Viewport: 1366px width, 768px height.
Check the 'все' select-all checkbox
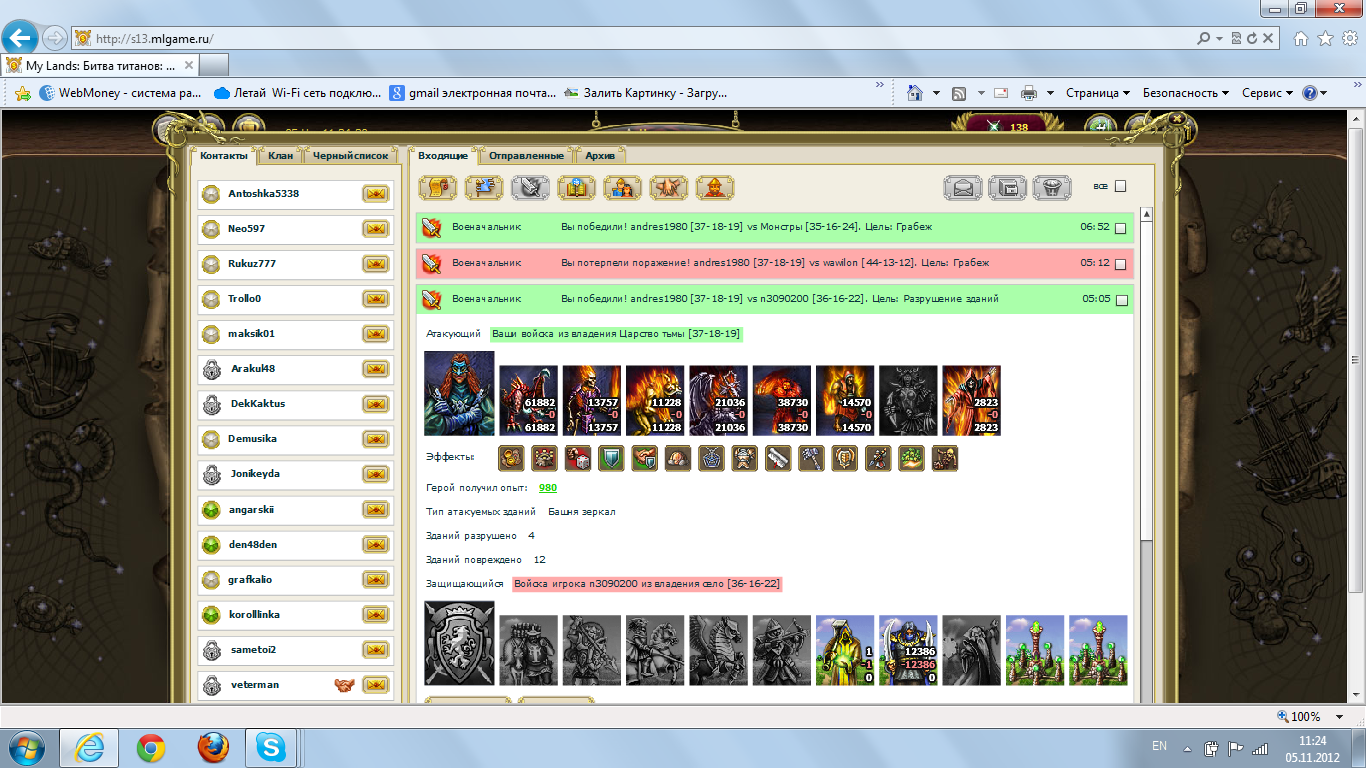point(1120,186)
